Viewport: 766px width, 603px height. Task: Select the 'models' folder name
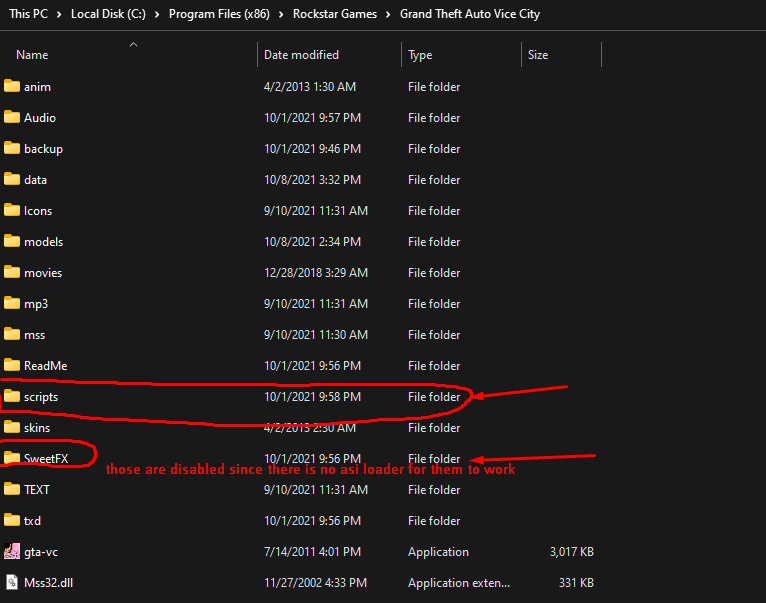[43, 242]
